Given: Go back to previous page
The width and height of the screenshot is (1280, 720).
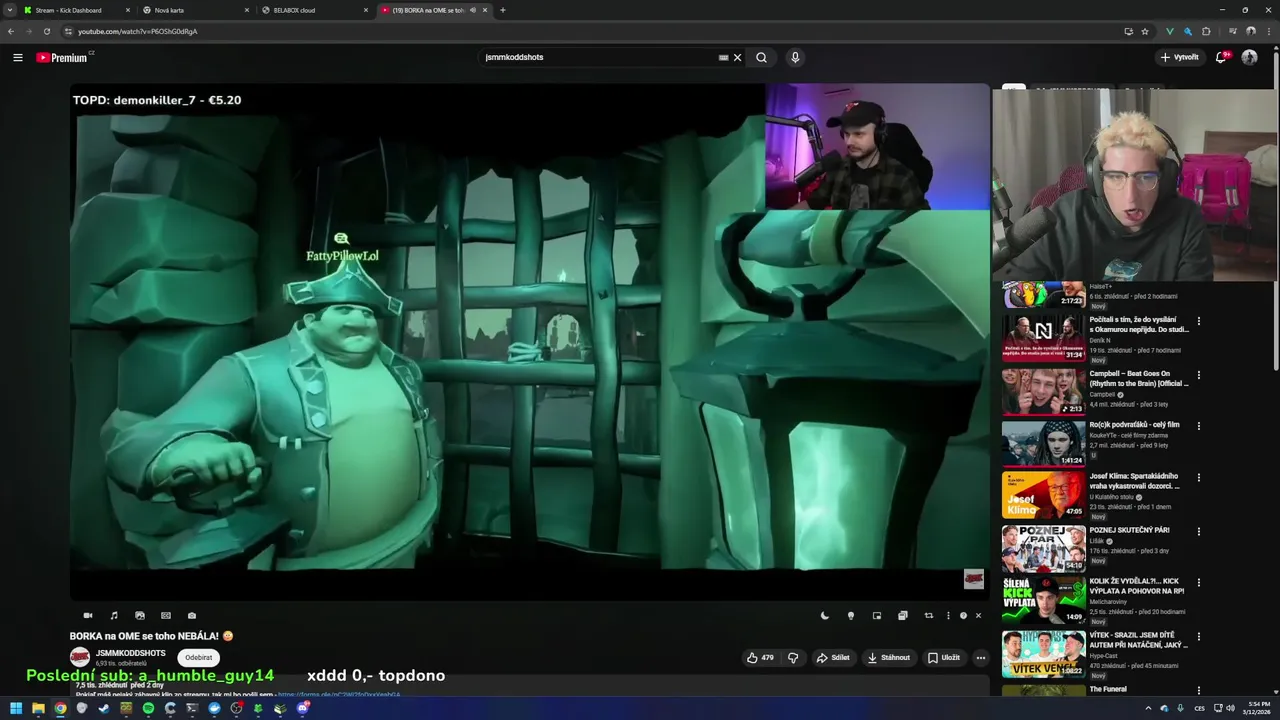Looking at the screenshot, I should (11, 31).
